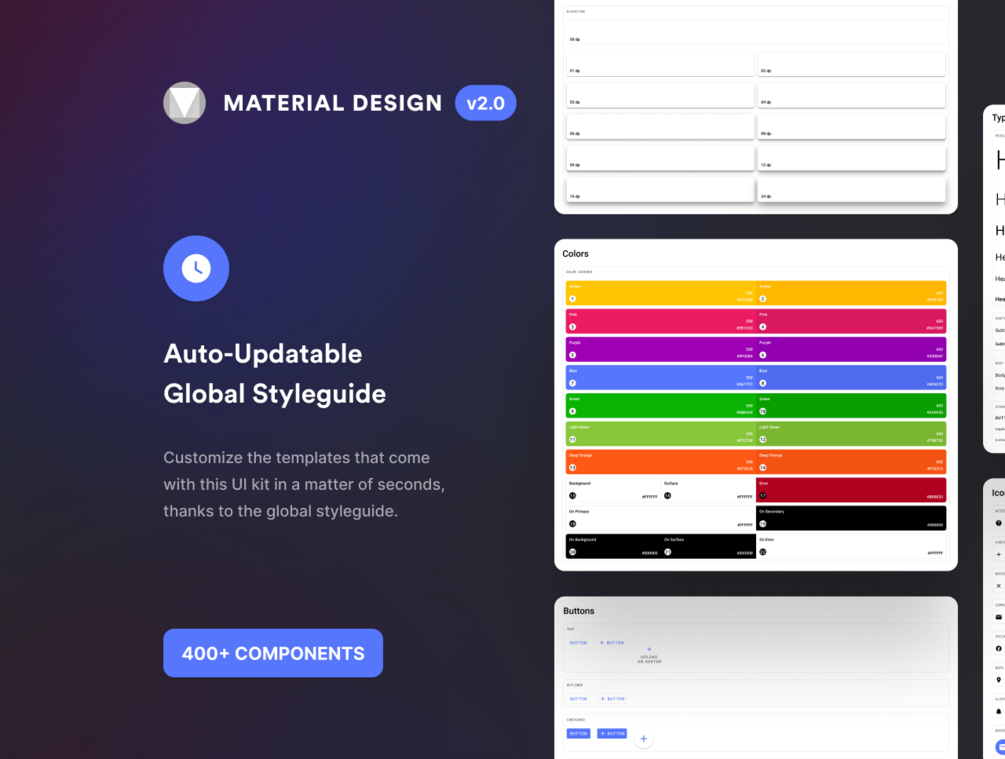Click the contained blue BUTTON sample
Screen dimensions: 1005x759
(578, 733)
